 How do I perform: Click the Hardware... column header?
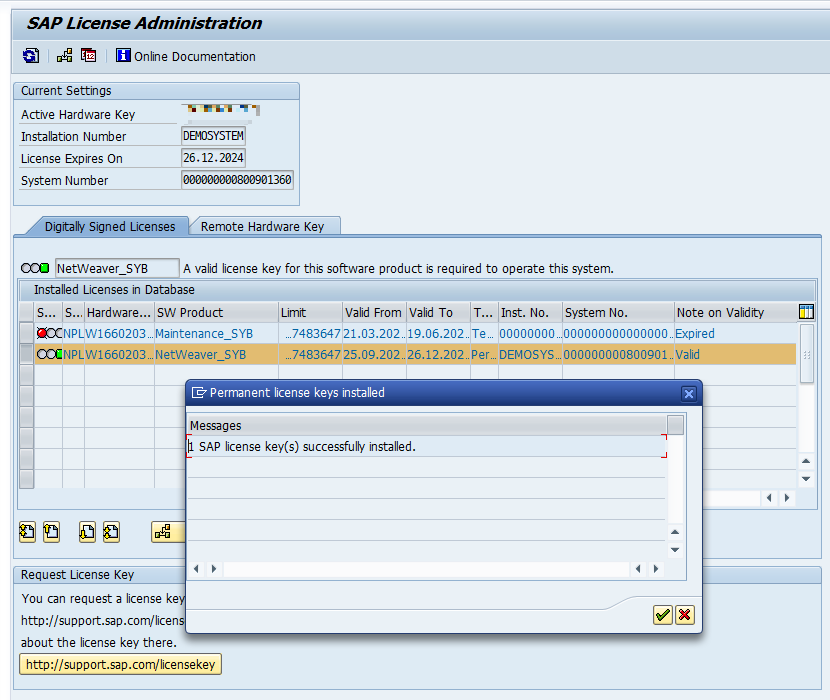tap(119, 312)
